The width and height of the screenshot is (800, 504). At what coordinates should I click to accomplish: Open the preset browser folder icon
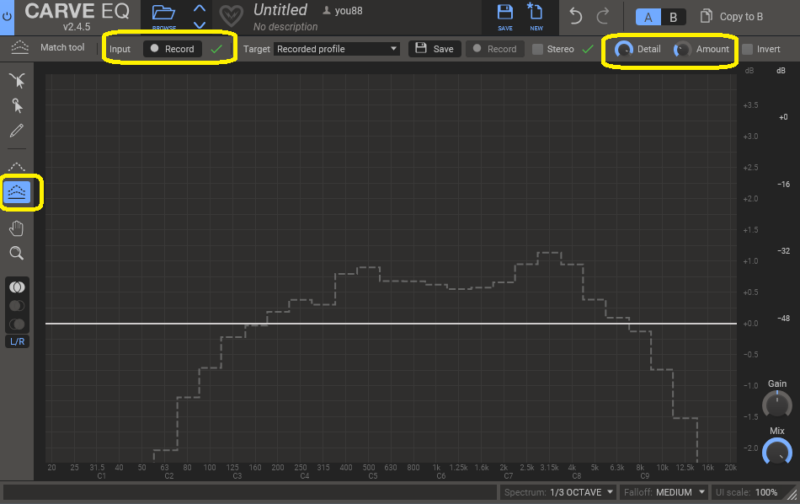164,15
